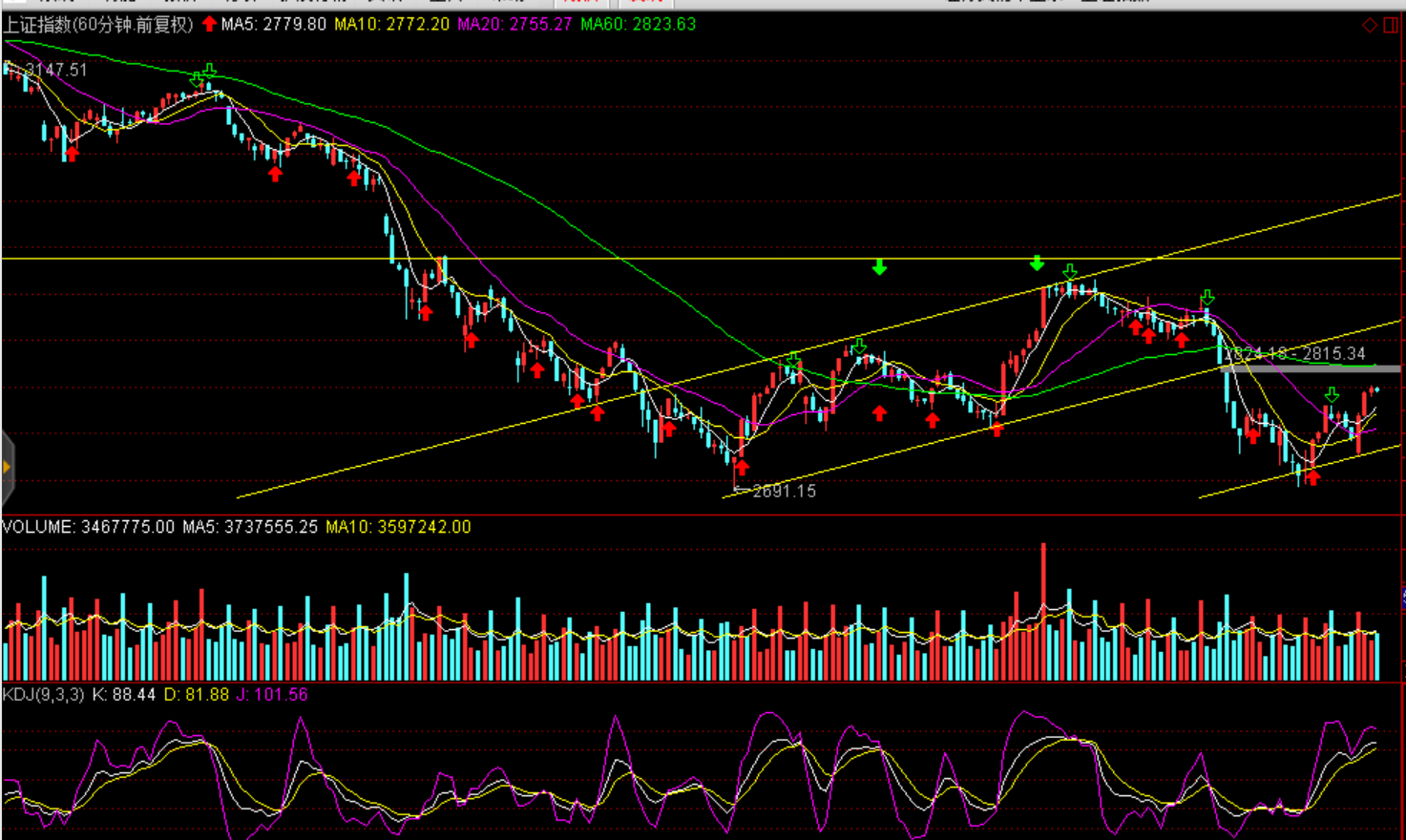
Task: Click the yellow MA10: 2772.20 label
Action: click(391, 25)
